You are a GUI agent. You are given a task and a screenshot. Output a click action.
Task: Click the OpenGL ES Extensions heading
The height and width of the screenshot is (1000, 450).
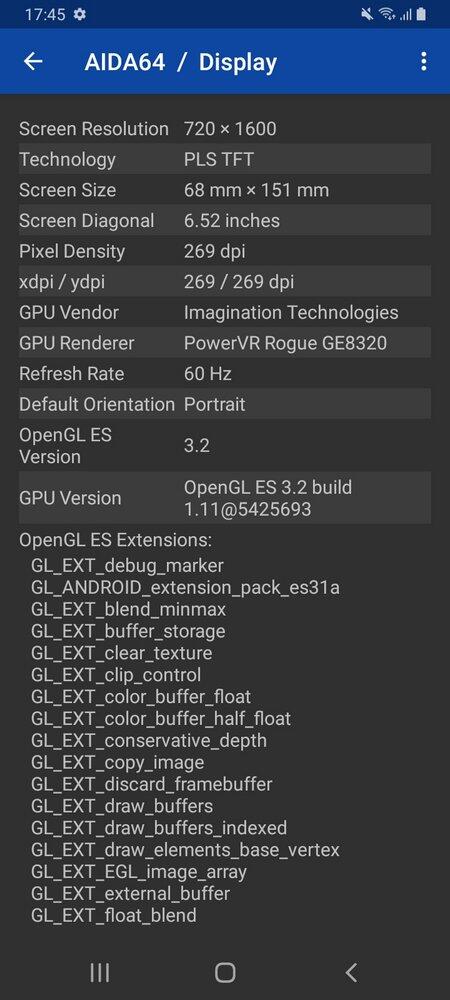click(115, 540)
